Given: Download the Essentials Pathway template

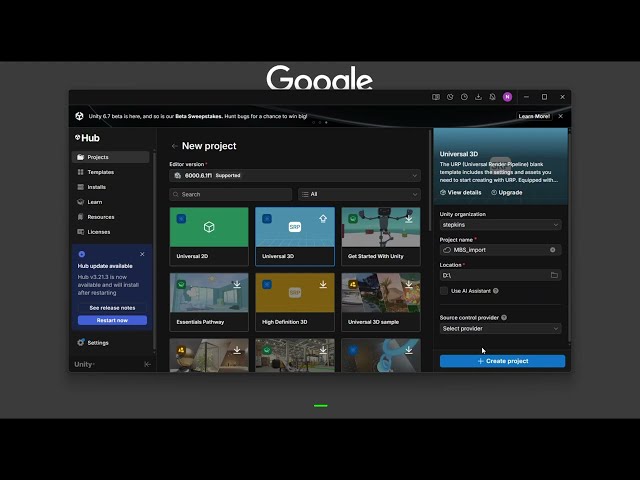Looking at the screenshot, I should (x=237, y=284).
